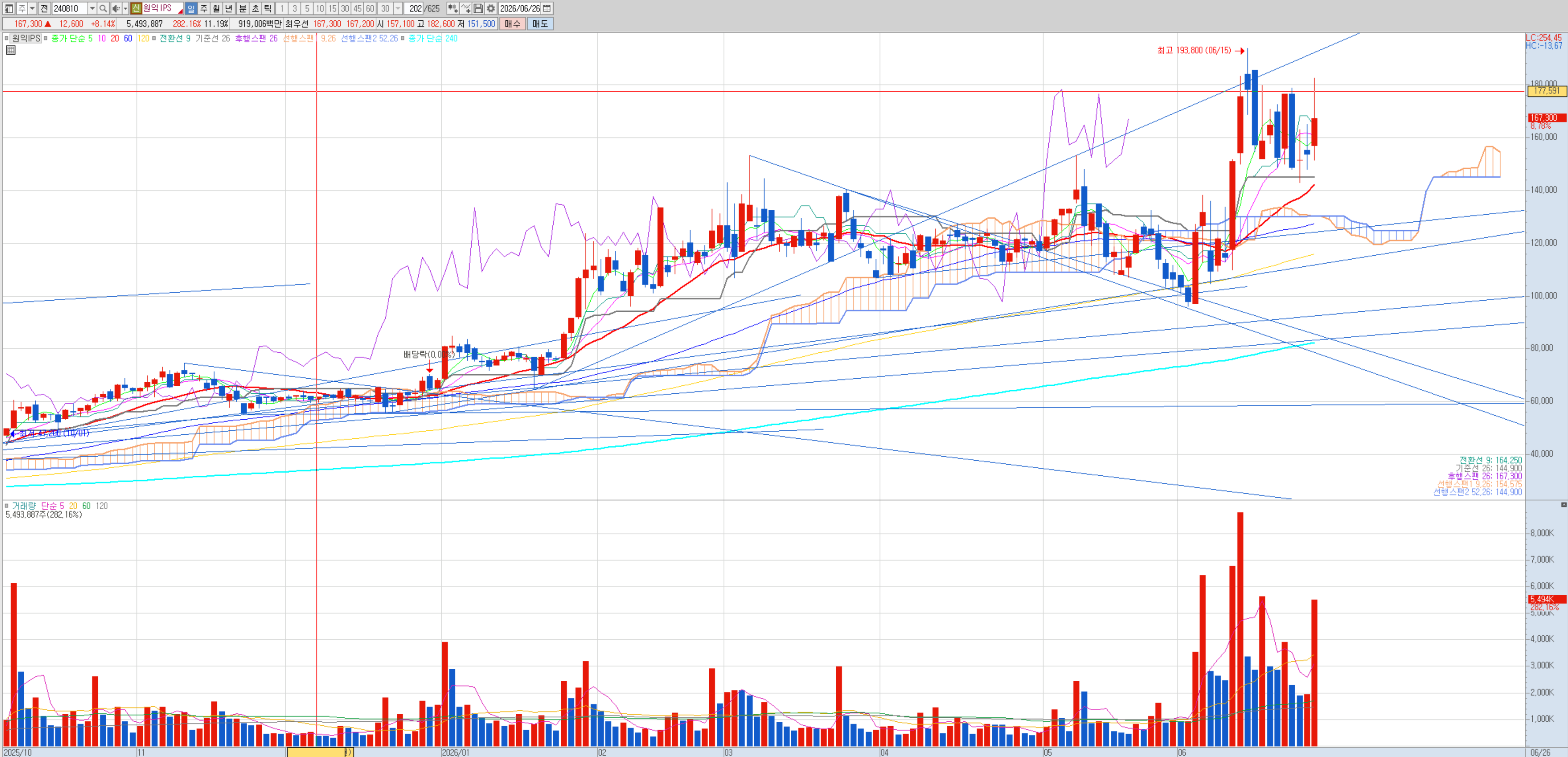Image resolution: width=1568 pixels, height=757 pixels.
Task: Select the 일 daily chart tab
Action: [191, 8]
